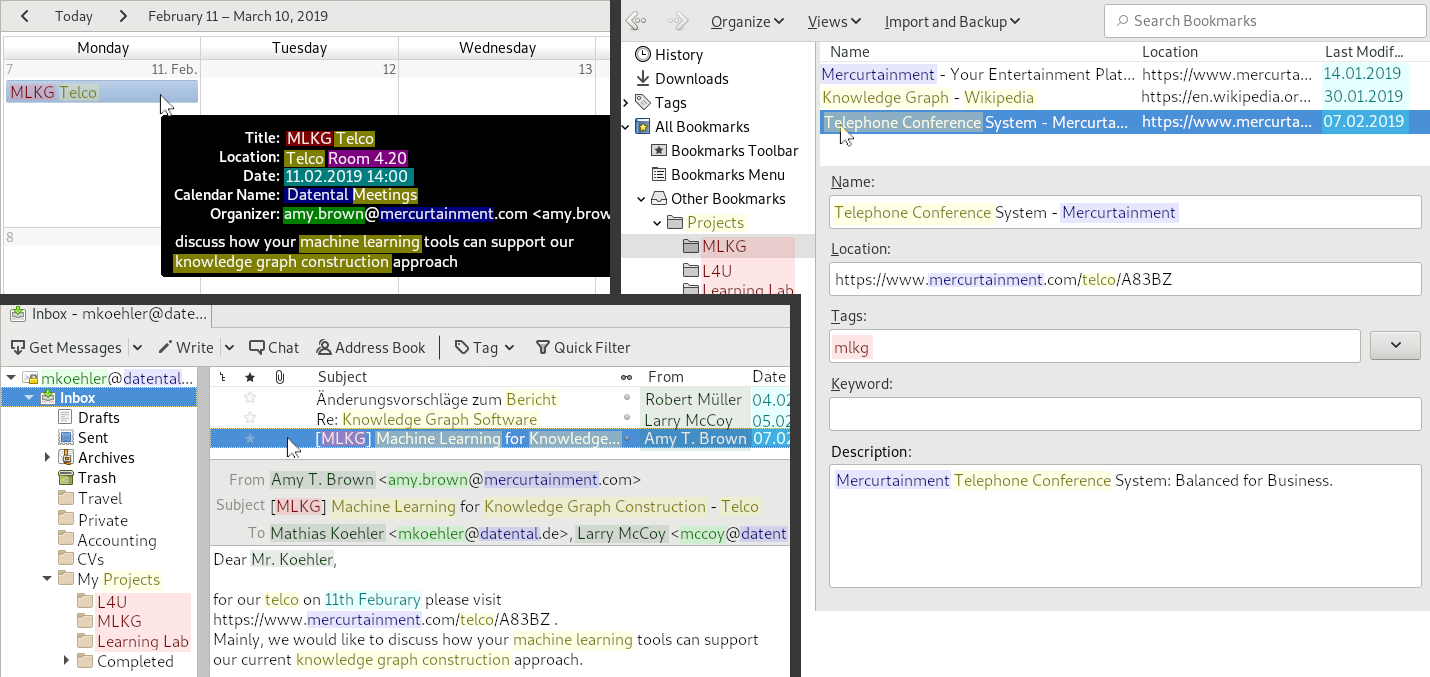The image size is (1430, 677).
Task: Collapse the My Projects folder tree
Action: pos(47,579)
